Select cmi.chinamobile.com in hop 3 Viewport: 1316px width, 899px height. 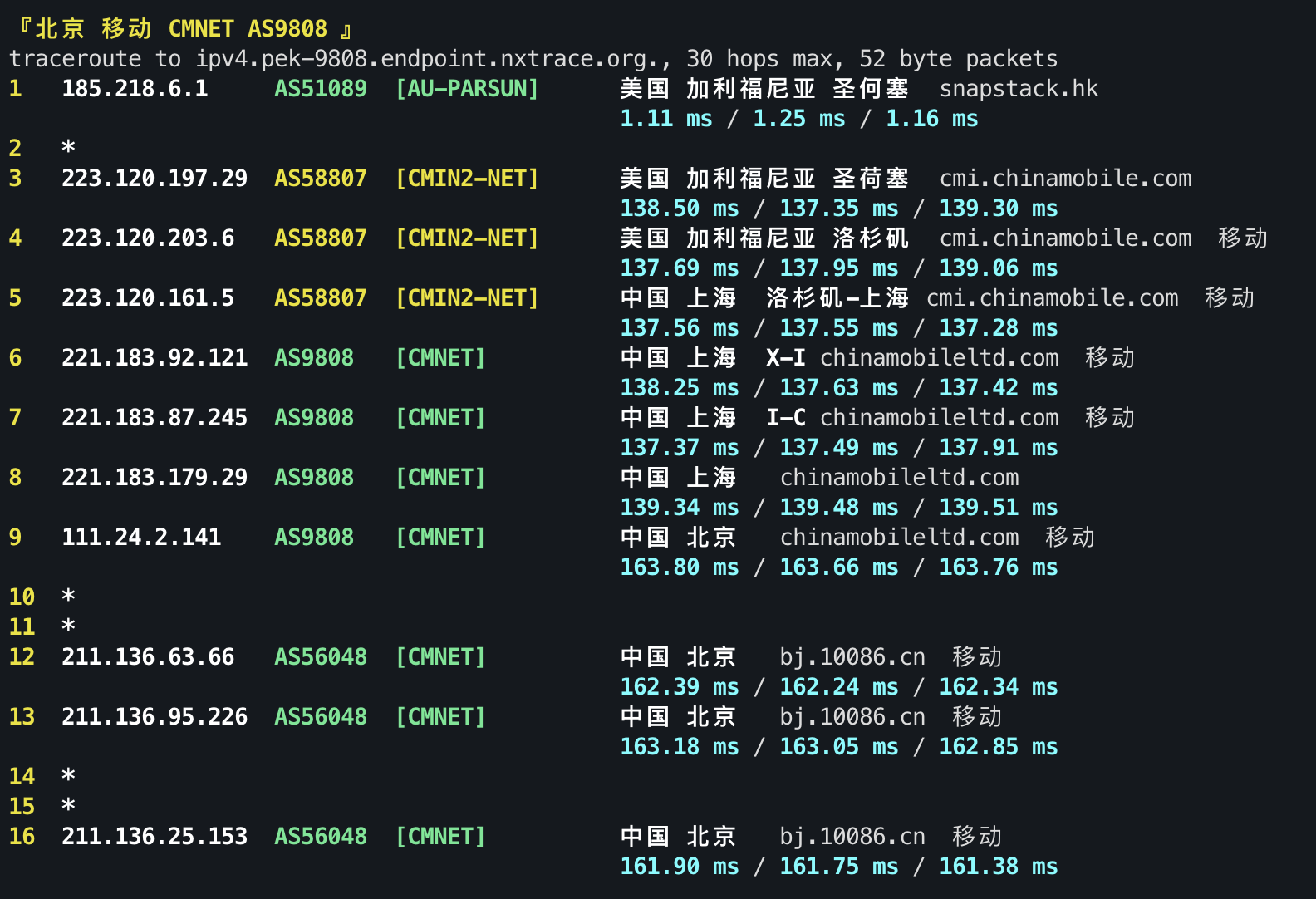pyautogui.click(x=1065, y=179)
